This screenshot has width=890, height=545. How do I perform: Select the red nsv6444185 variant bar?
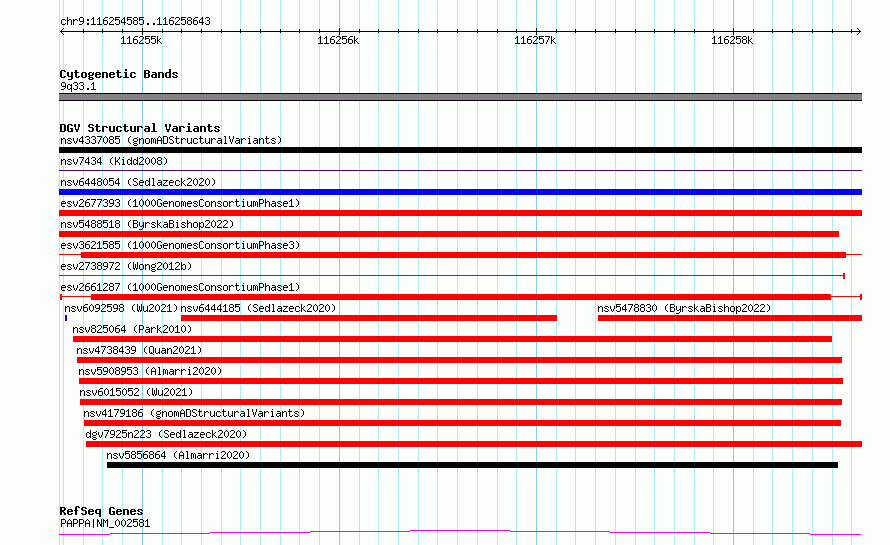(x=369, y=318)
